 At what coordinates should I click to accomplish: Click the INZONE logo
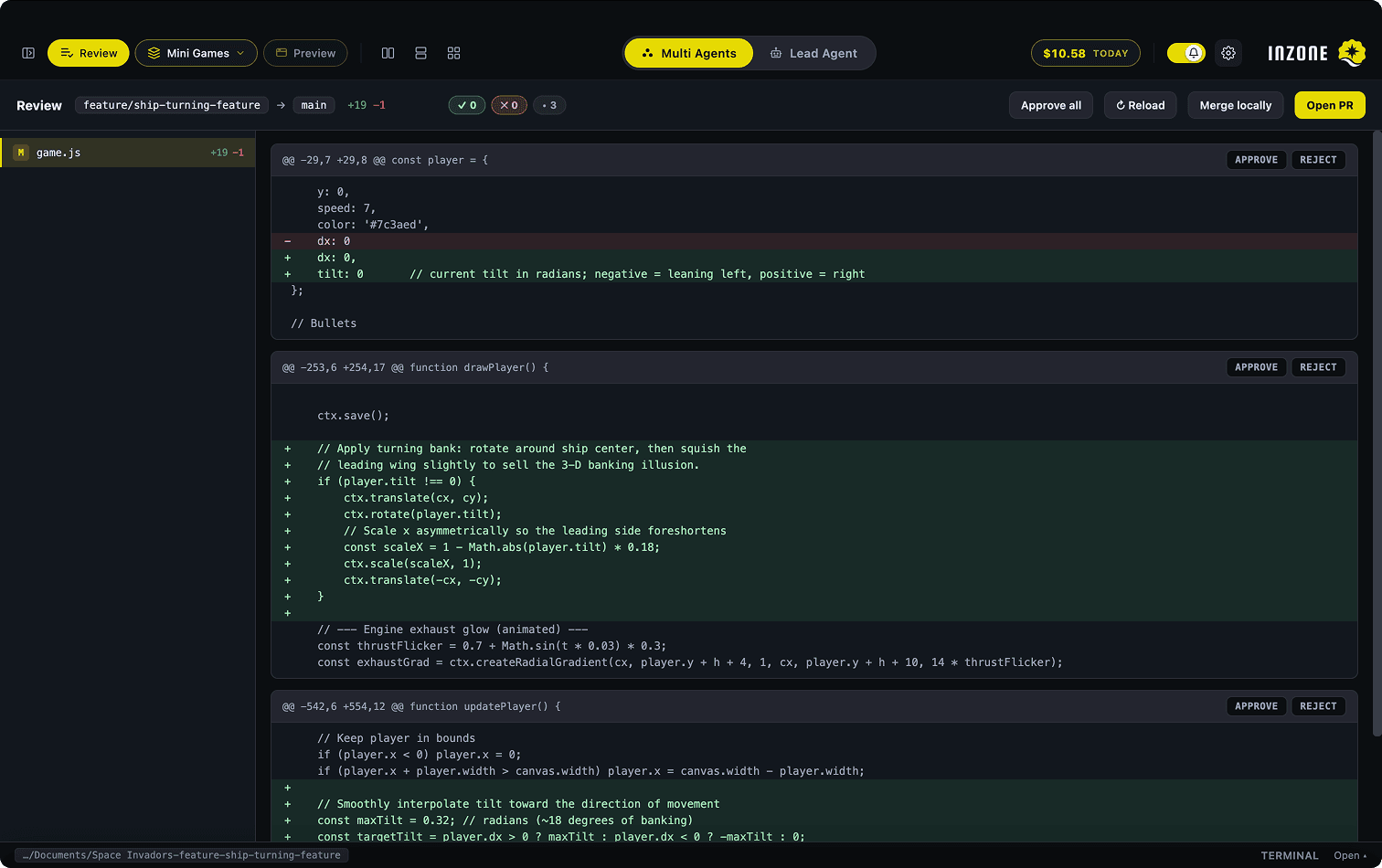[1316, 53]
